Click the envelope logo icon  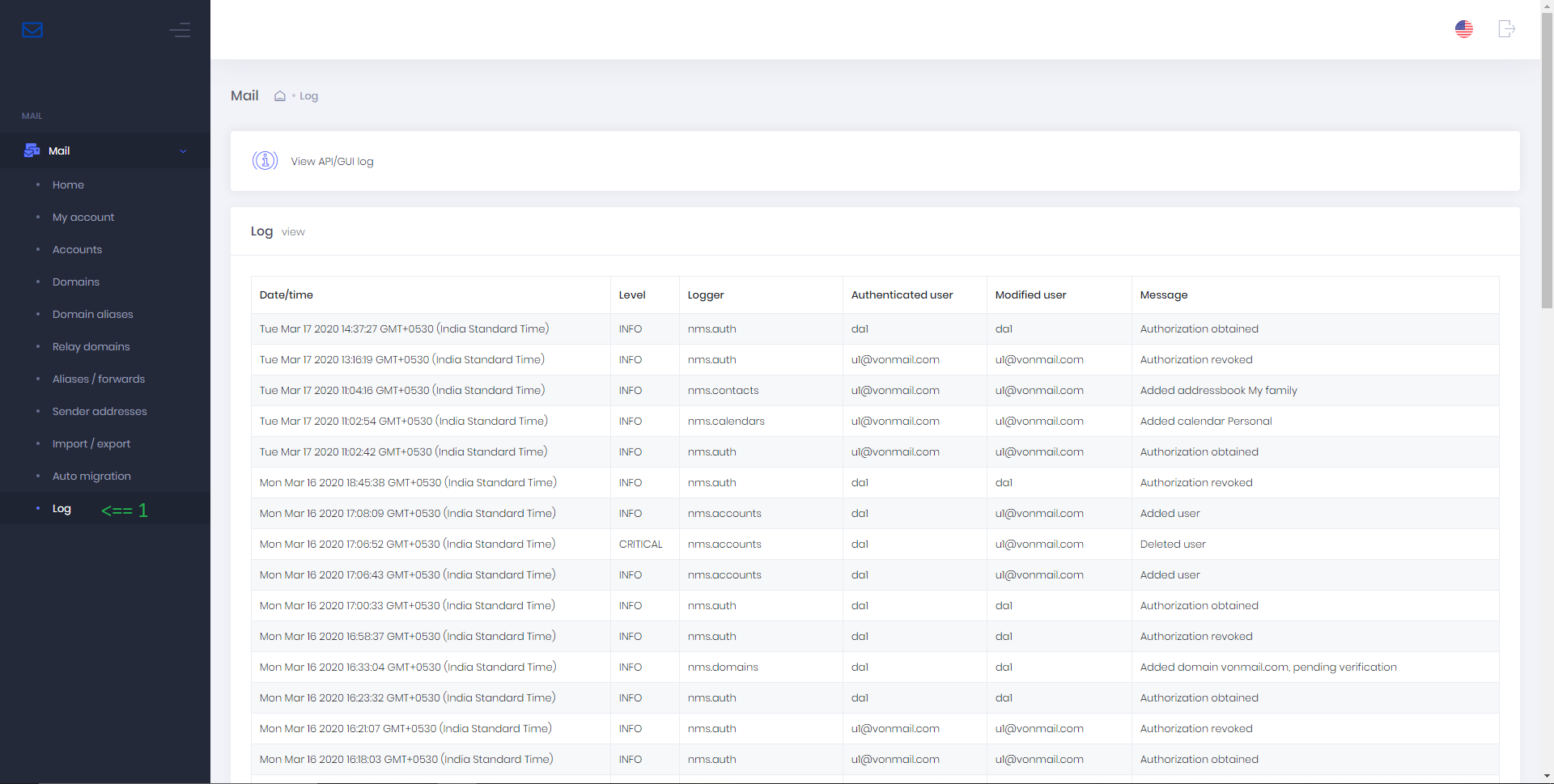click(32, 30)
